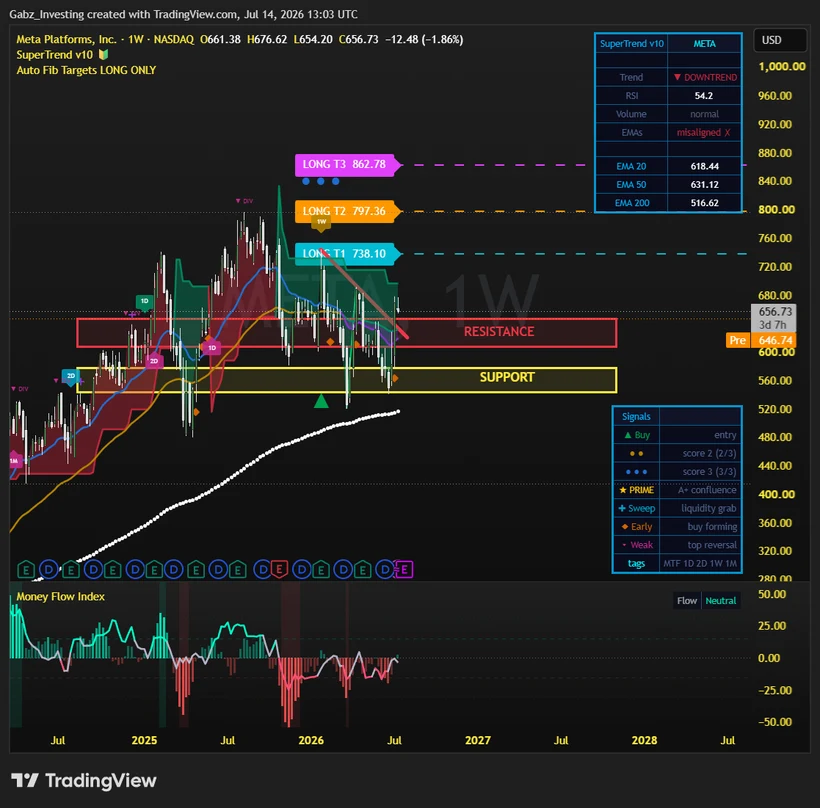
Task: Open the USD currency selector
Action: (780, 40)
